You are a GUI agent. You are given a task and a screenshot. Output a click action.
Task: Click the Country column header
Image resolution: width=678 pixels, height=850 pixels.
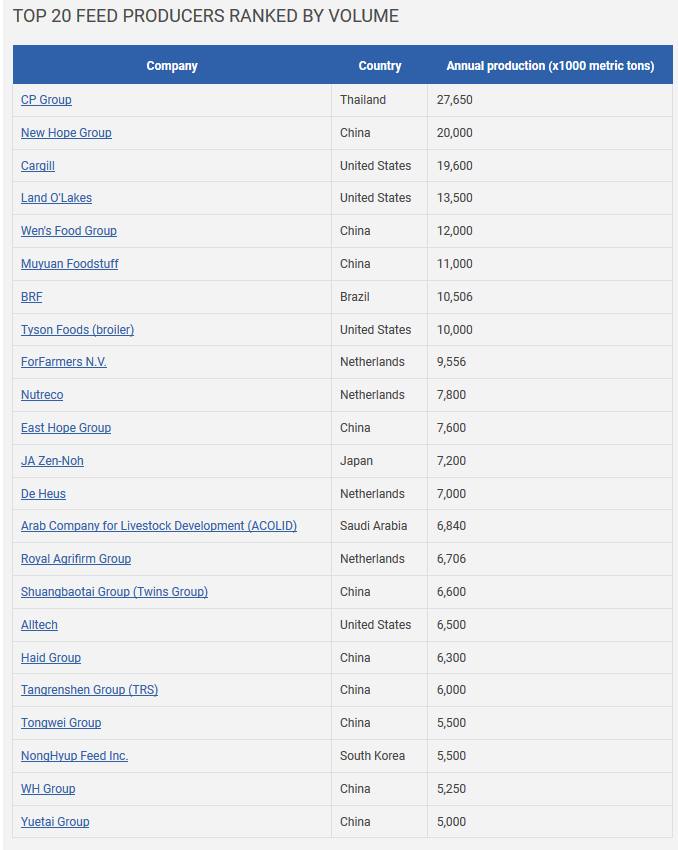(x=380, y=66)
